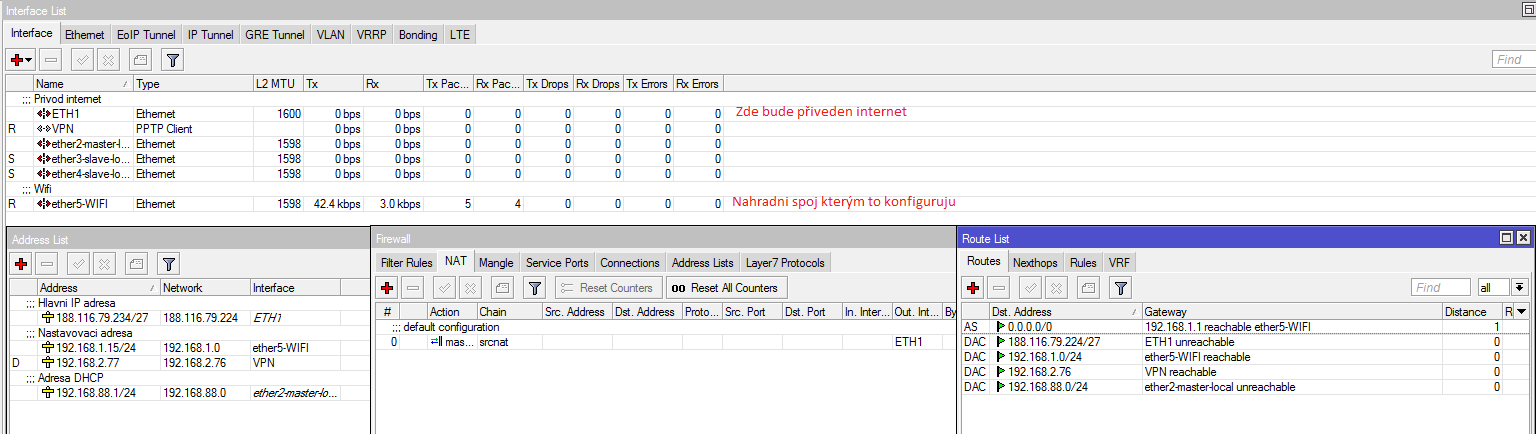Open EoIP Tunnel tab

point(146,34)
